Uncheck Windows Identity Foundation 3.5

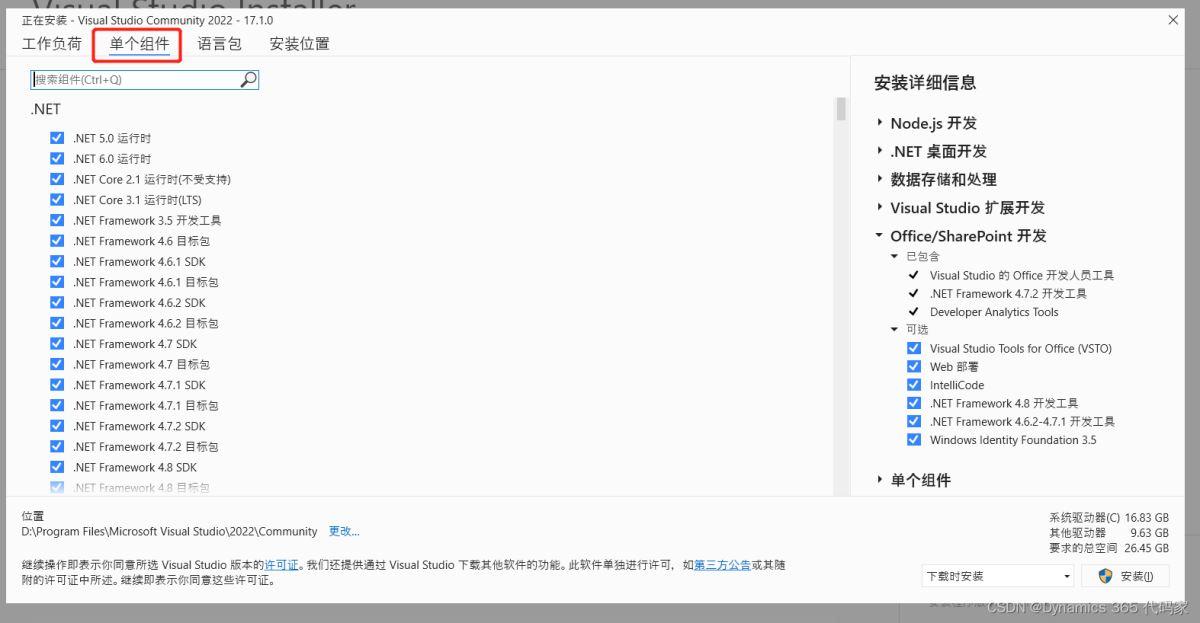(x=914, y=440)
